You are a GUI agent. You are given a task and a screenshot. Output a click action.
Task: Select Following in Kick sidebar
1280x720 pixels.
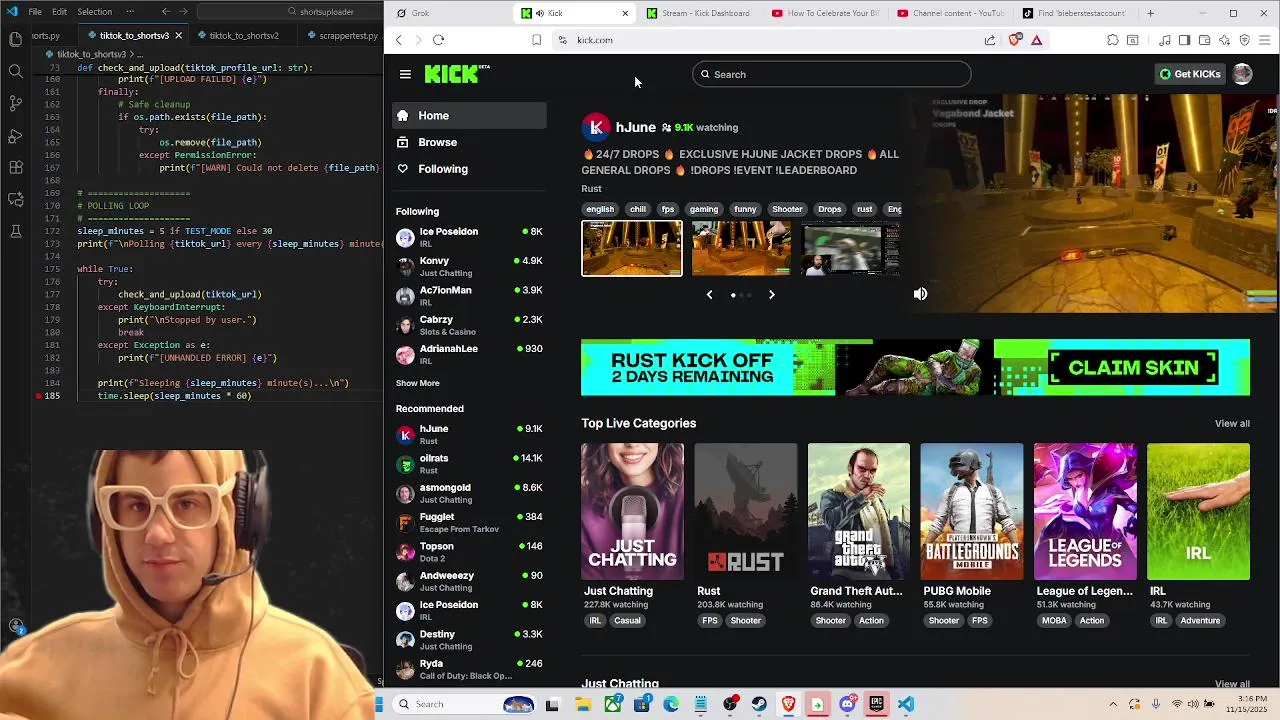click(469, 169)
